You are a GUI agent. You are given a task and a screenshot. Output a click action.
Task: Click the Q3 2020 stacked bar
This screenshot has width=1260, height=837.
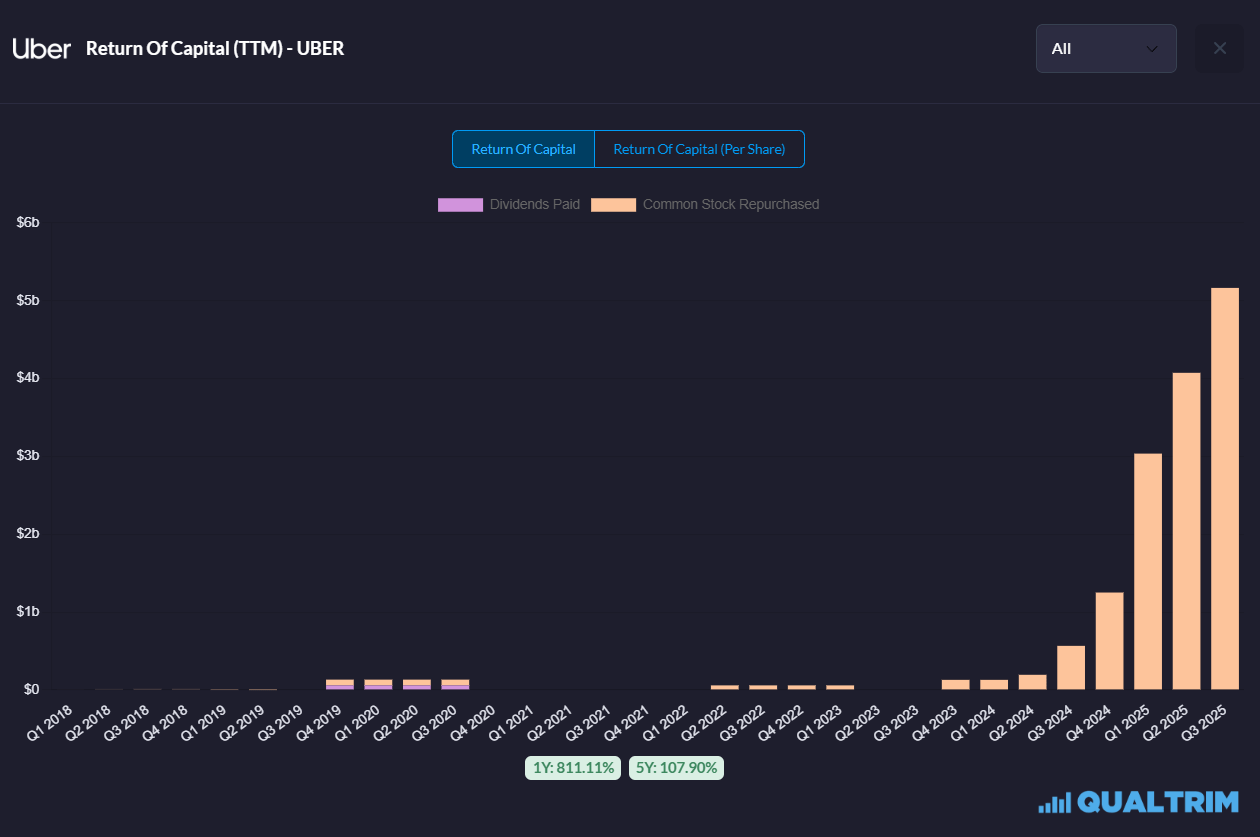tap(455, 684)
